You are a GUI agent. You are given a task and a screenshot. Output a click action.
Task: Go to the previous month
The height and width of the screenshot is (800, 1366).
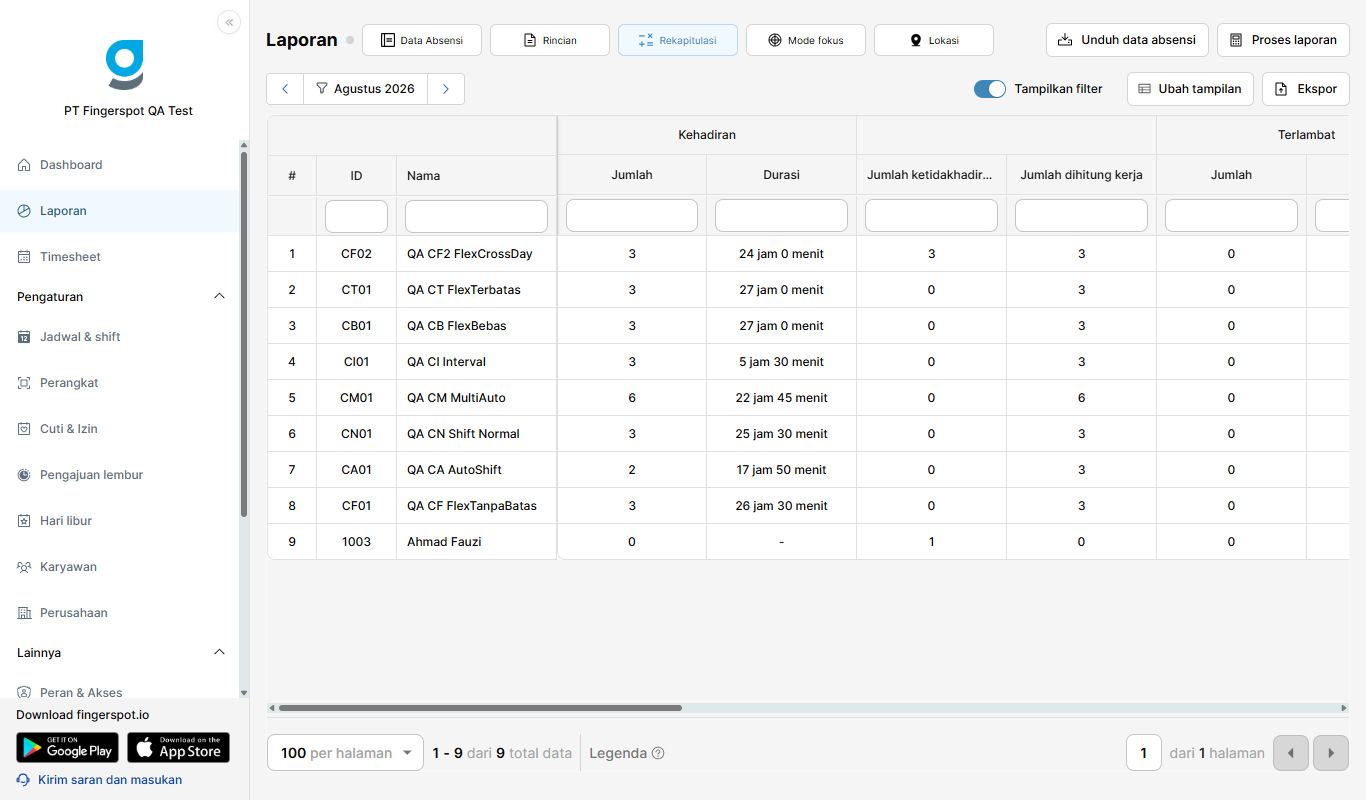[x=285, y=89]
